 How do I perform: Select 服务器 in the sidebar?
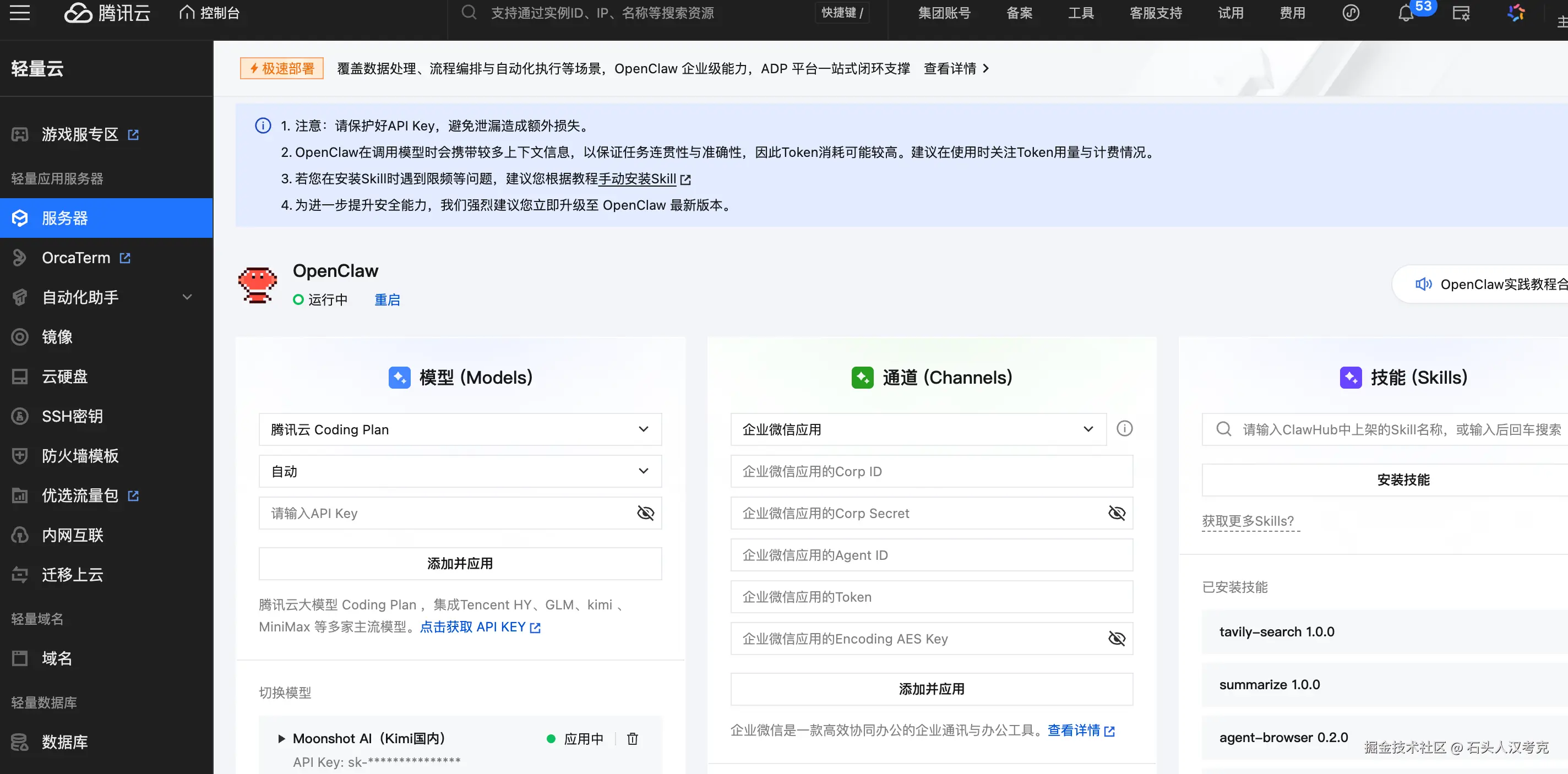coord(64,218)
